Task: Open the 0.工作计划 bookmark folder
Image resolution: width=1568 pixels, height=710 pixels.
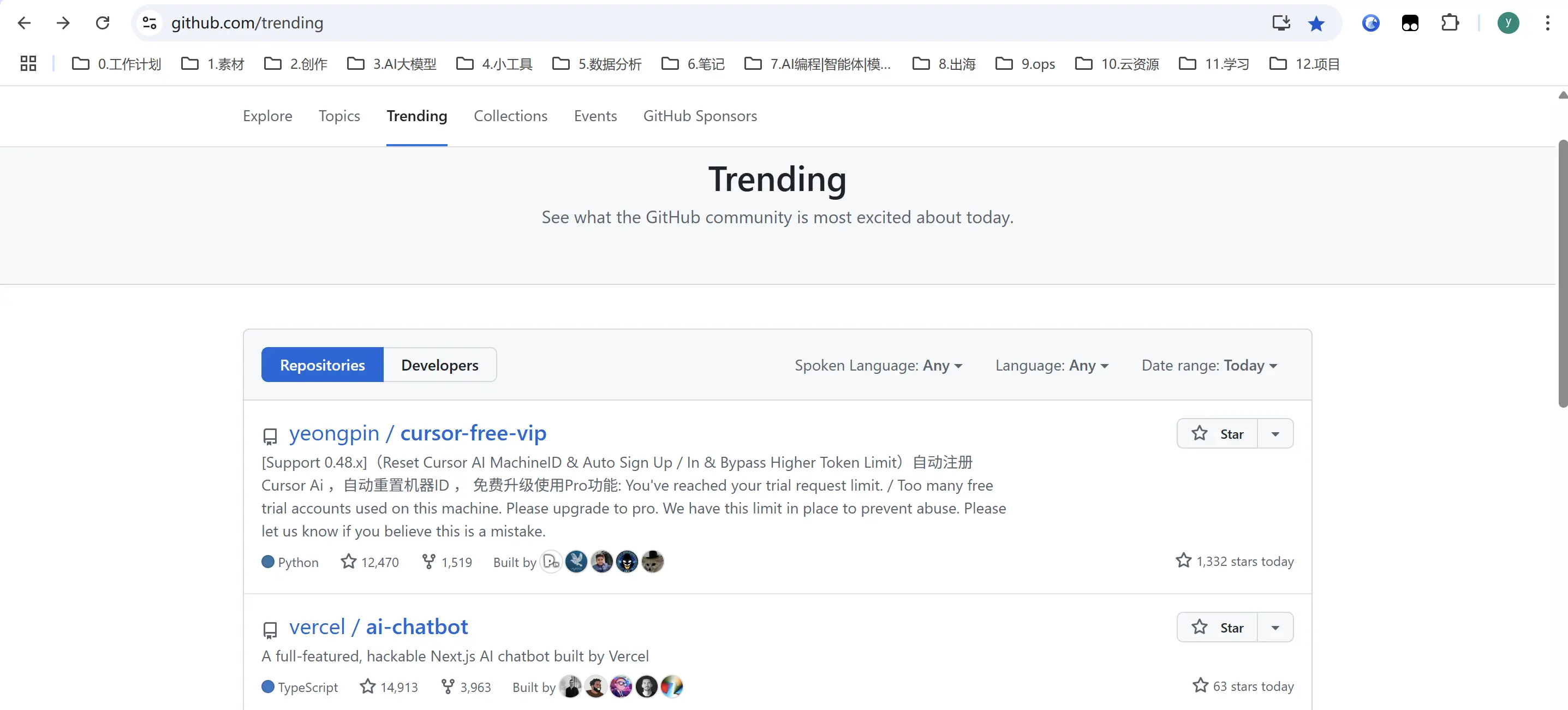Action: (x=116, y=63)
